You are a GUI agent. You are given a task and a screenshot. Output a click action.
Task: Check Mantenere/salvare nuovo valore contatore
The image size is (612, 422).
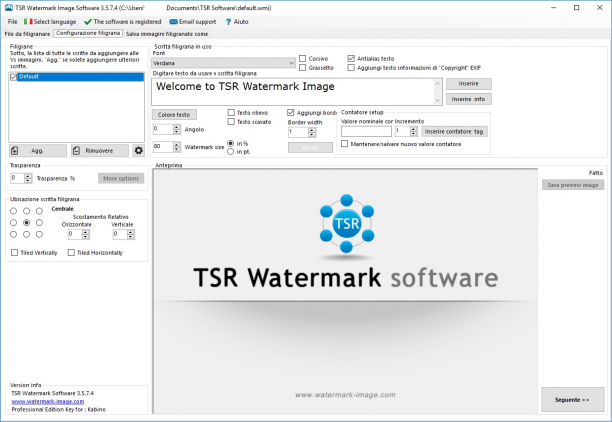point(344,144)
